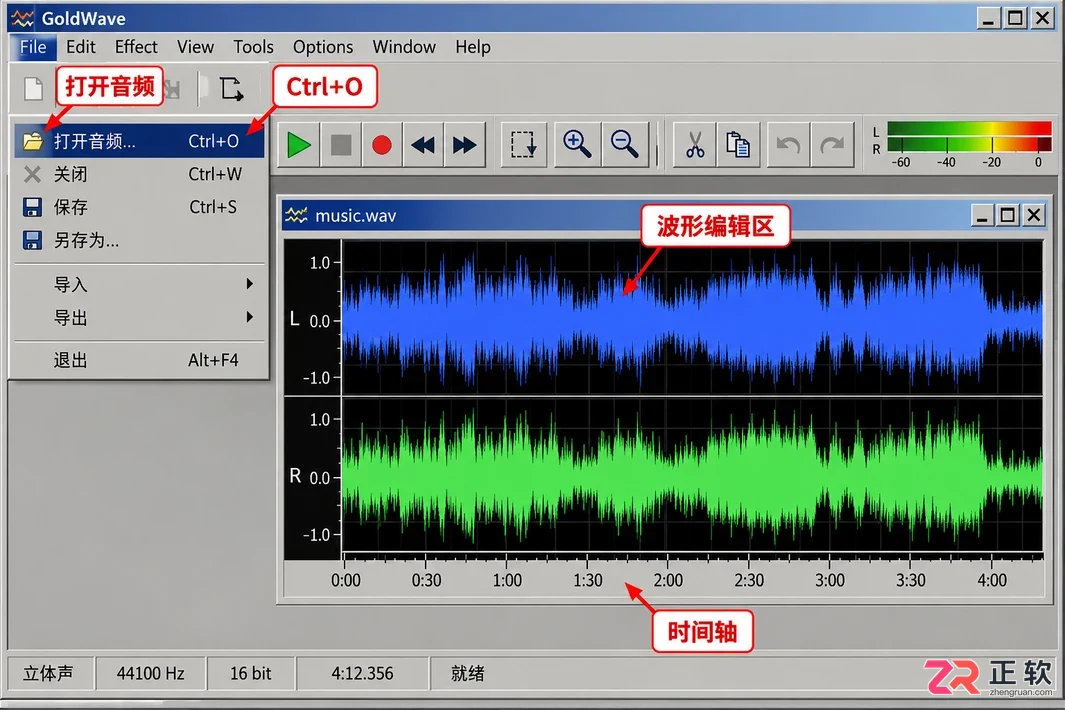Click the L/R level meter

(x=969, y=137)
